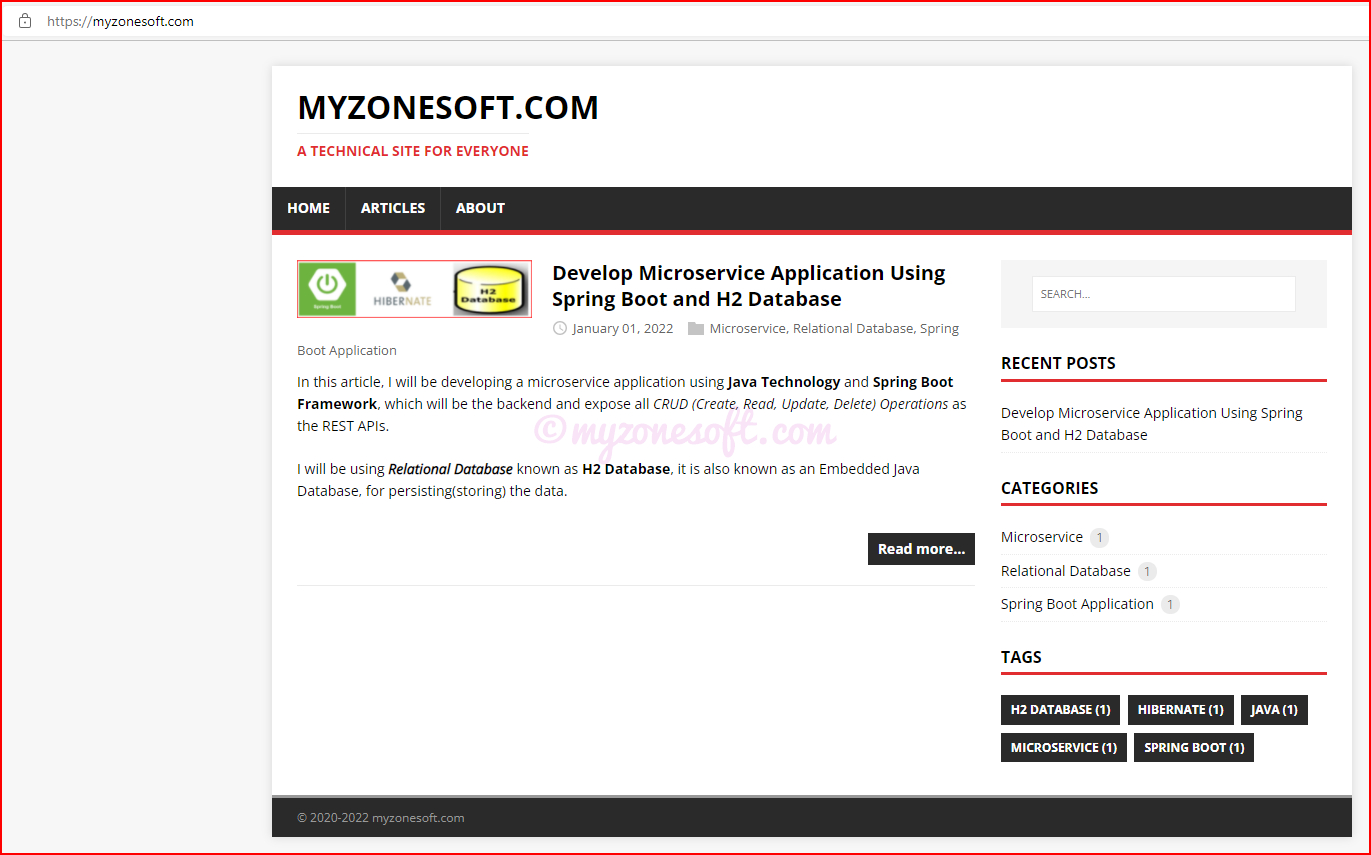Click the folder icon beside post categories
This screenshot has width=1371, height=855.
pyautogui.click(x=696, y=328)
